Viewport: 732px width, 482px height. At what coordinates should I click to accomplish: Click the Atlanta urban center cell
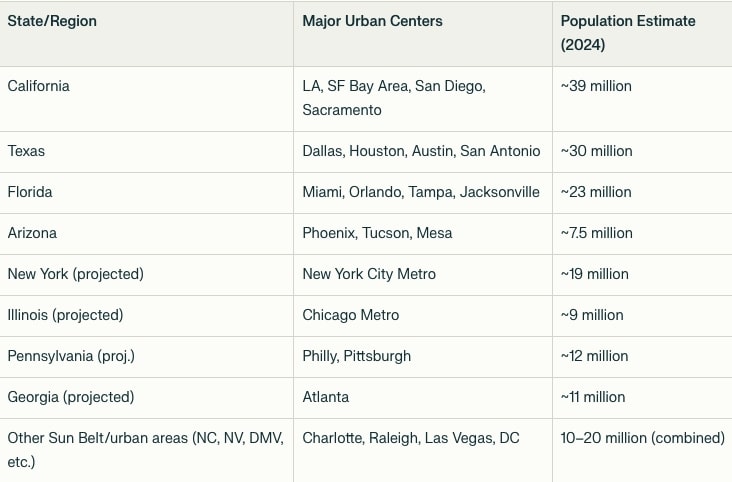coord(326,397)
